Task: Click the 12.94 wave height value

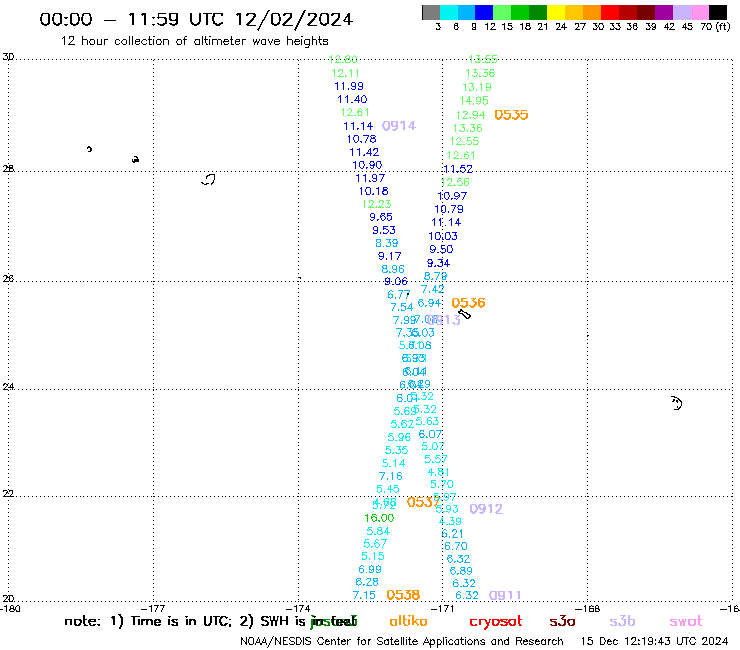Action: click(471, 115)
